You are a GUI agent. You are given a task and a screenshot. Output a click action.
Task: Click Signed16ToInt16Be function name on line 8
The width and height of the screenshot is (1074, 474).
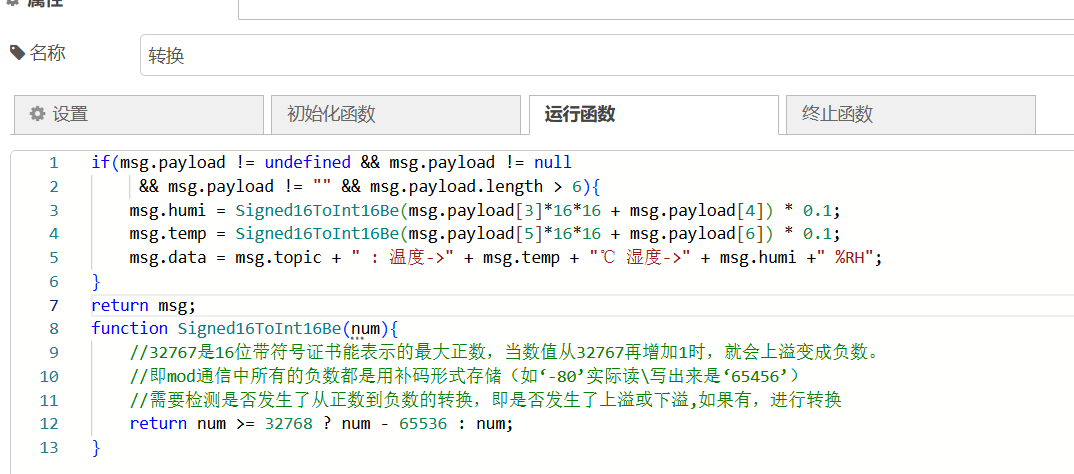point(259,329)
